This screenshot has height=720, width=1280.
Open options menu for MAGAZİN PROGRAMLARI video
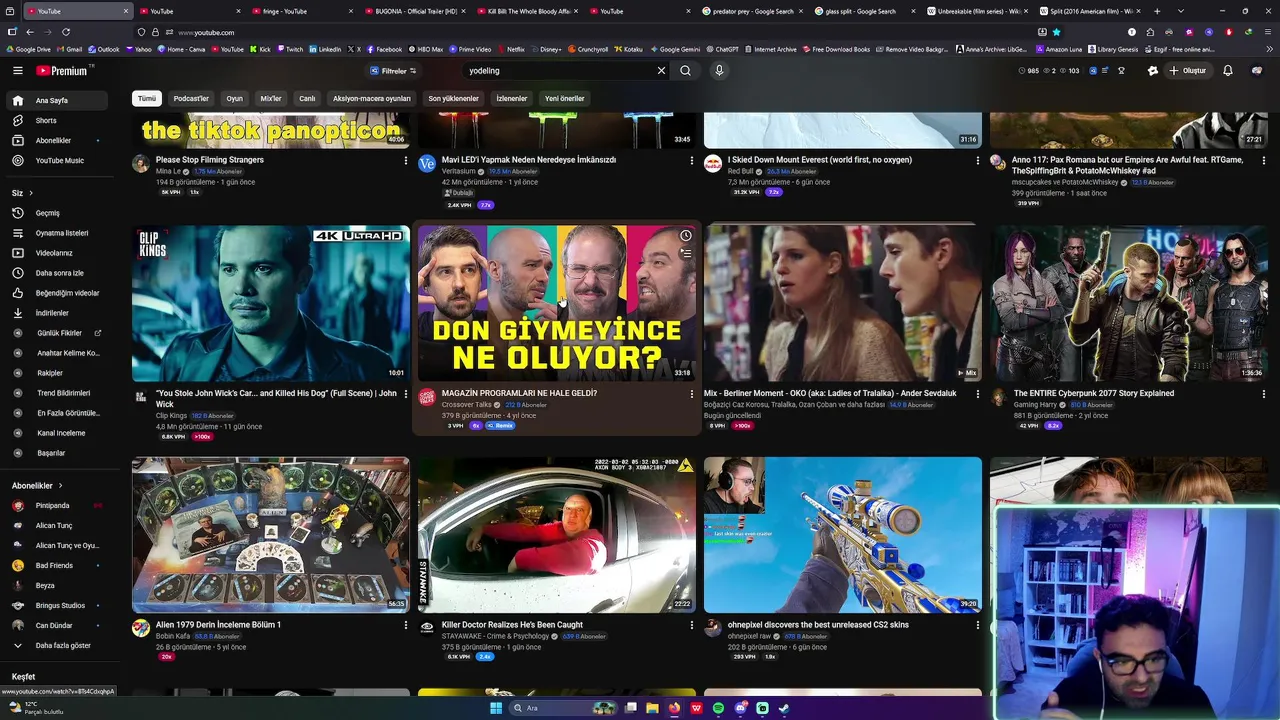[691, 394]
